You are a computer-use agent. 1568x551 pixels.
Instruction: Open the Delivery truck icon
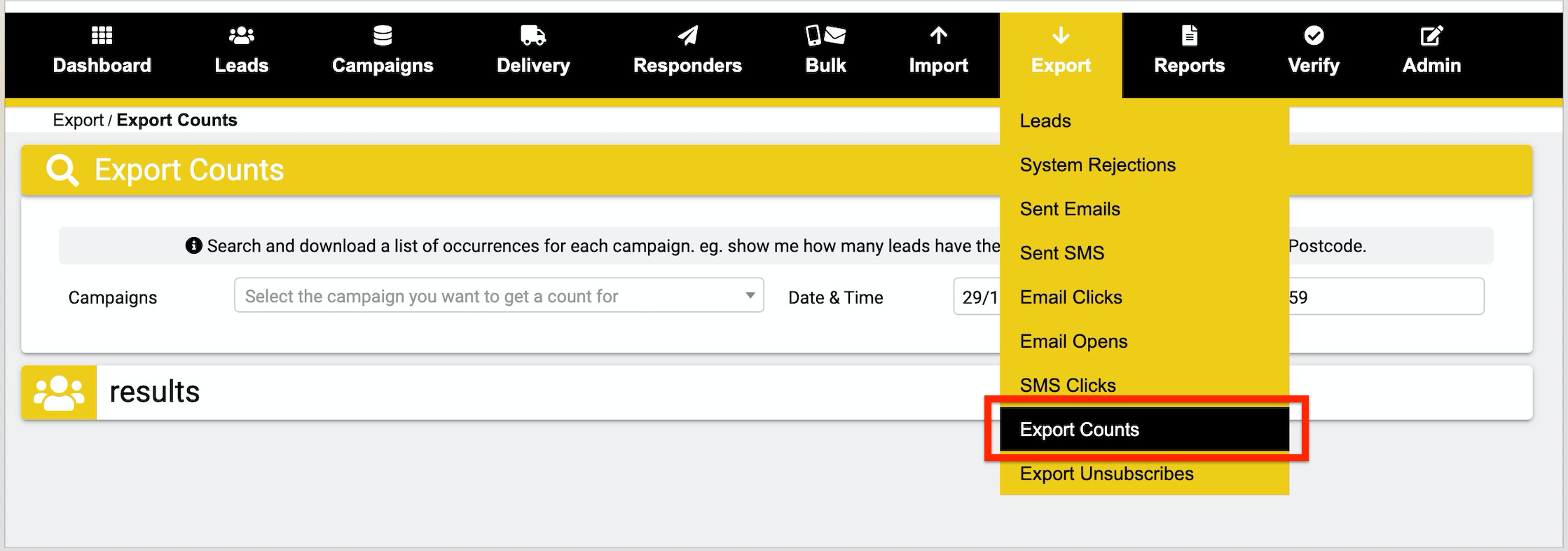[533, 35]
